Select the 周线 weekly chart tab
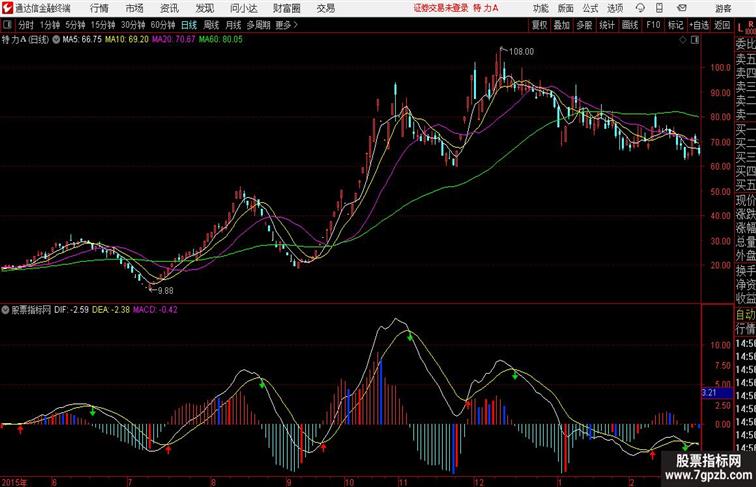The width and height of the screenshot is (756, 487). point(211,25)
